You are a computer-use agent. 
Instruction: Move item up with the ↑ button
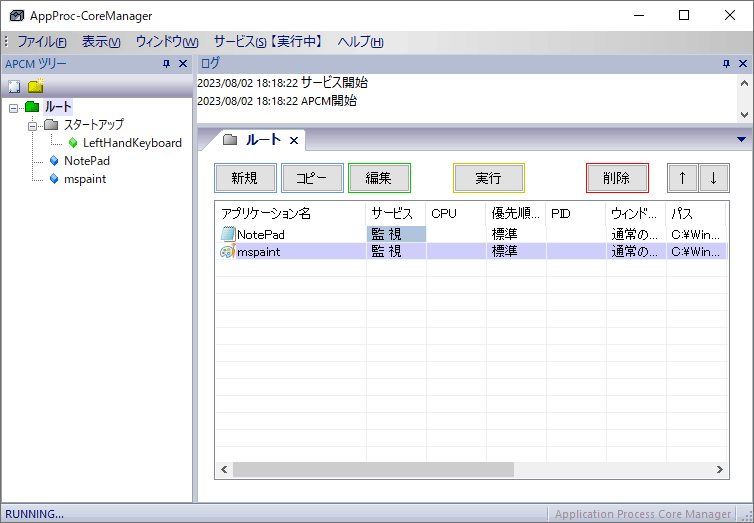[x=682, y=178]
